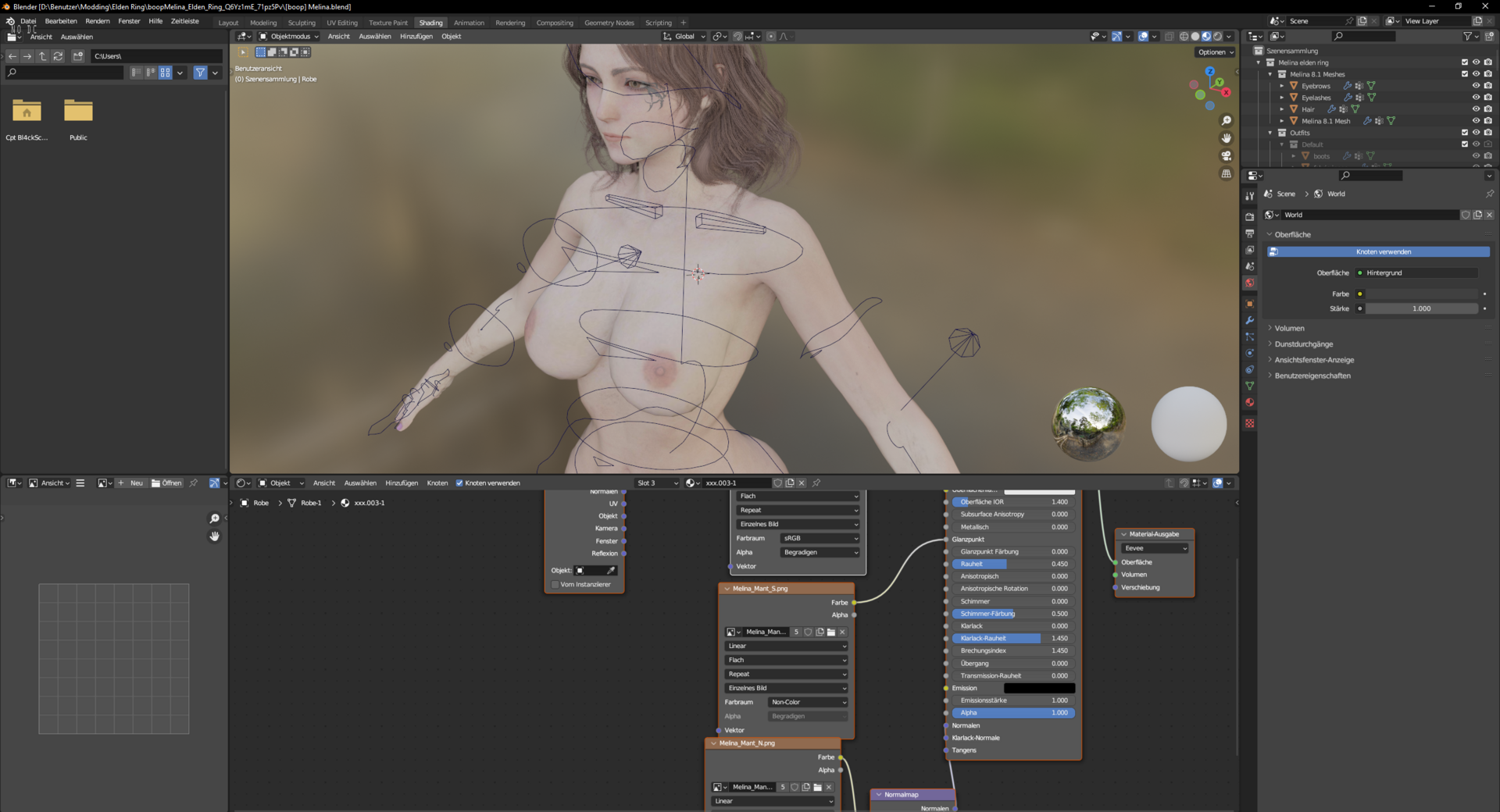Click the Hintergrund surface shader field
Viewport: 1500px width, 812px height.
[x=1417, y=273]
